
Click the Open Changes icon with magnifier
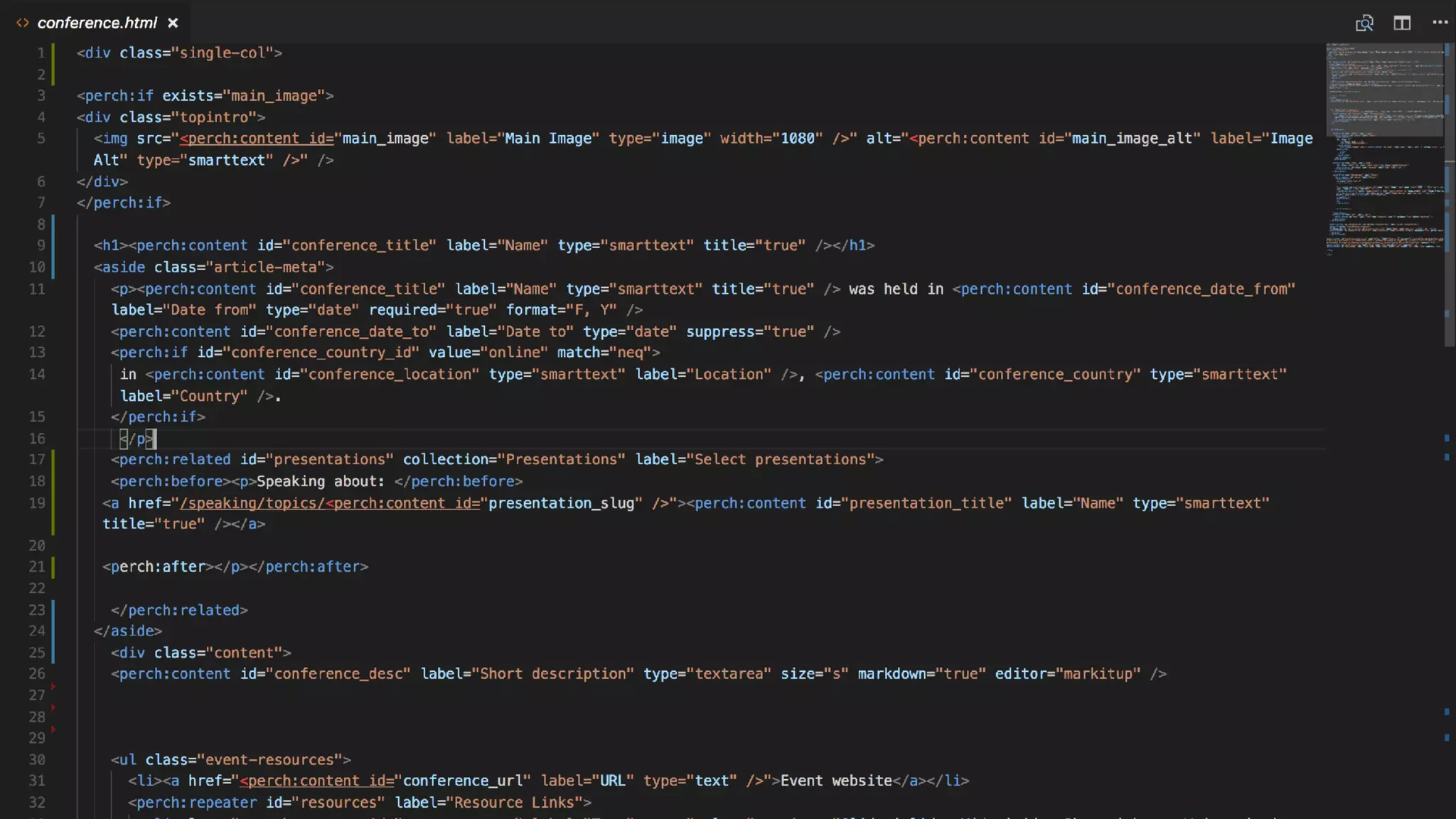pos(1364,23)
